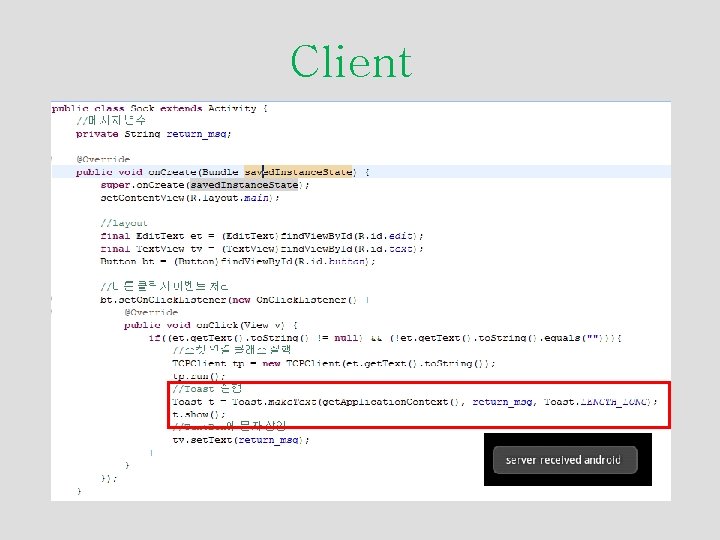Click the "t.show();" line
The height and width of the screenshot is (540, 720).
coord(198,414)
